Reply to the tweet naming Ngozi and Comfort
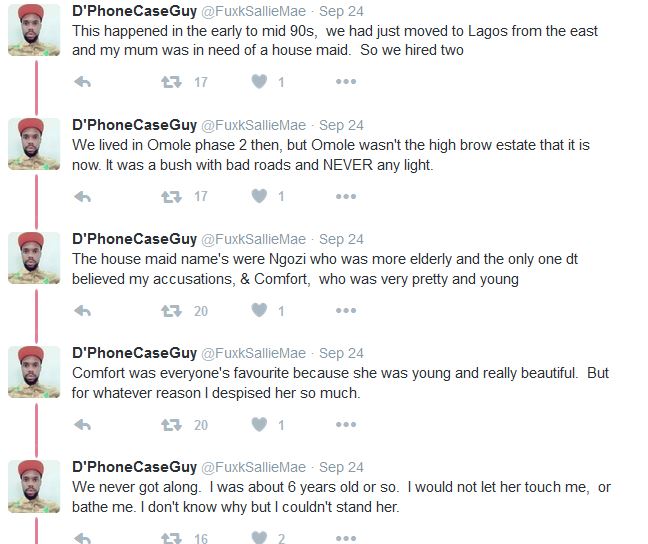This screenshot has height=544, width=648. point(83,311)
